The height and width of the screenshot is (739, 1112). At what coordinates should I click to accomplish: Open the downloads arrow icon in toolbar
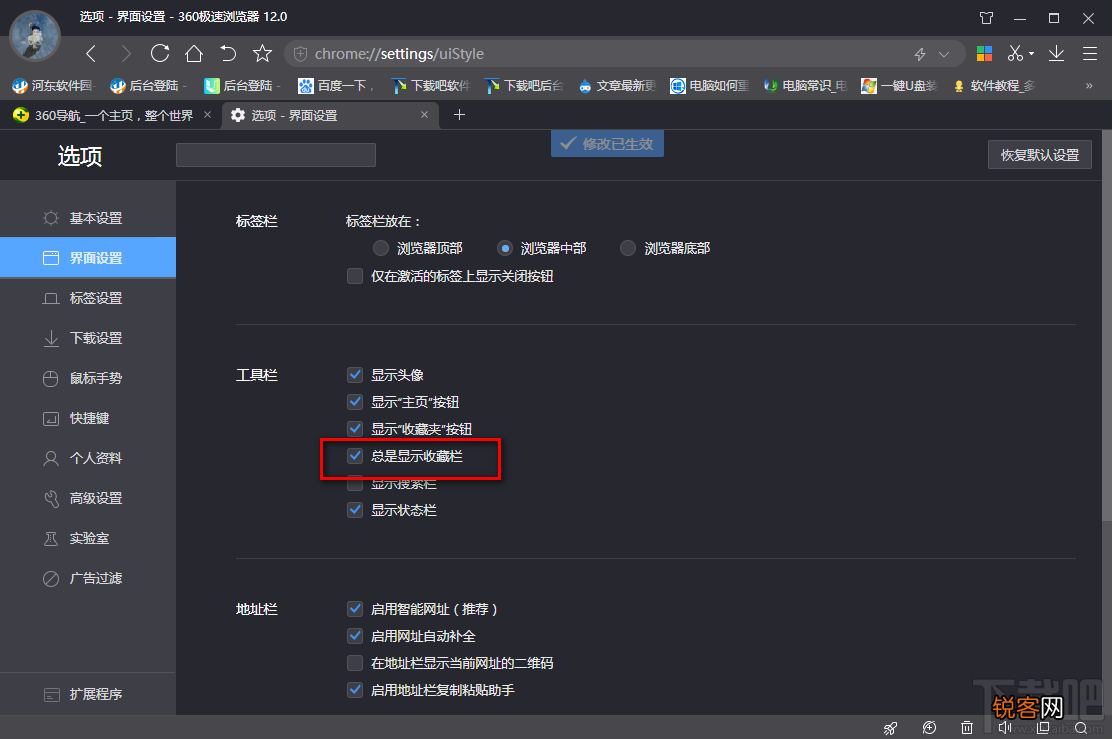pos(1056,53)
